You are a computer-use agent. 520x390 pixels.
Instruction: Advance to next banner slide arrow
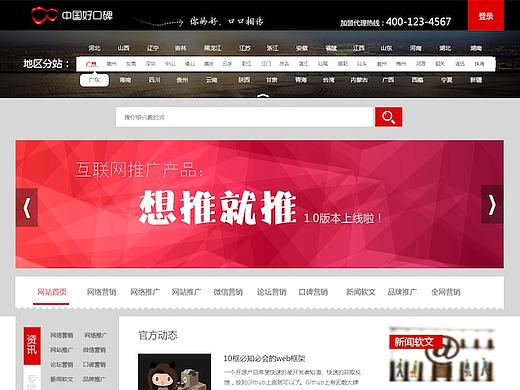[x=492, y=205]
